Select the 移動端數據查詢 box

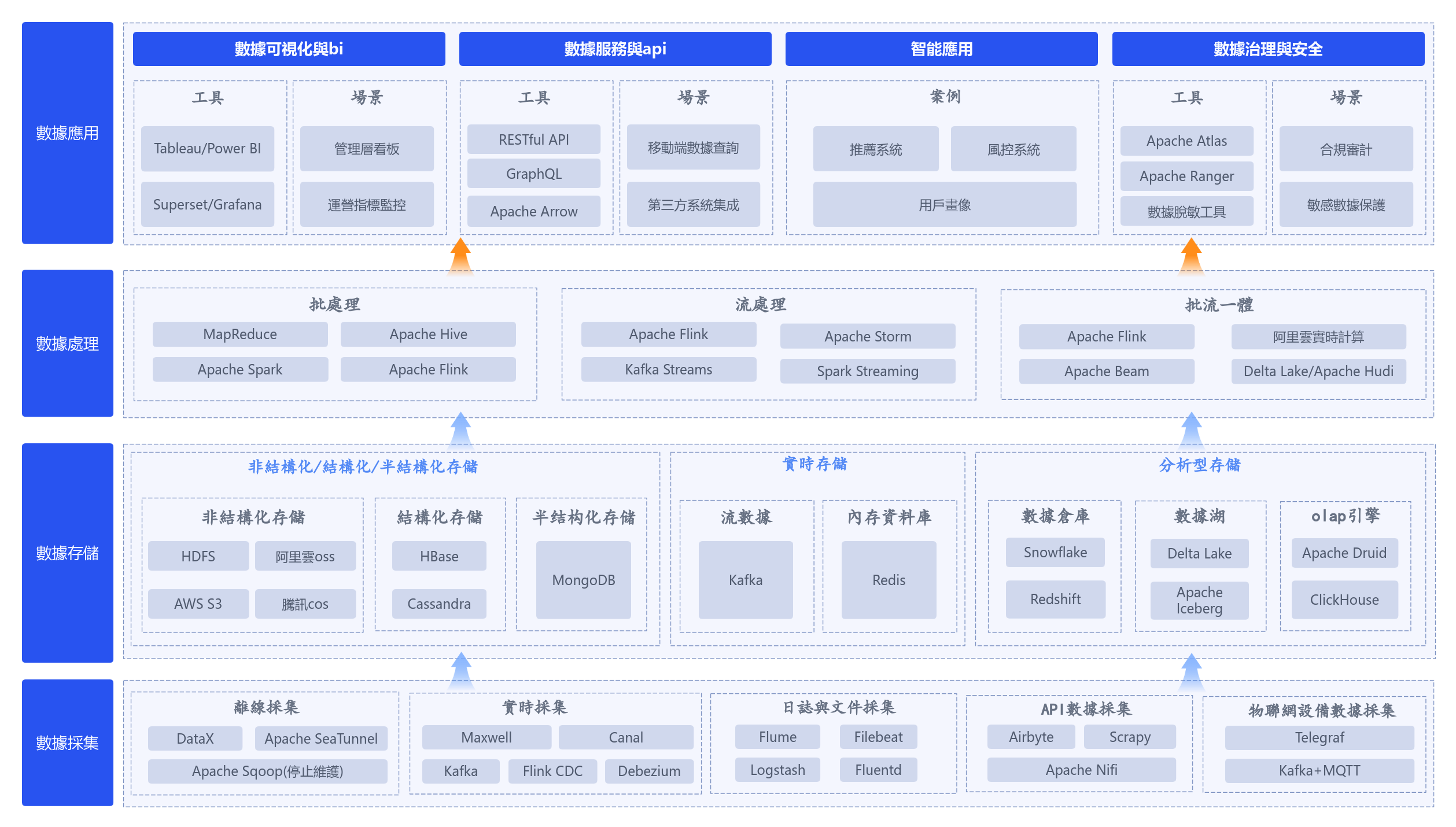[x=693, y=148]
